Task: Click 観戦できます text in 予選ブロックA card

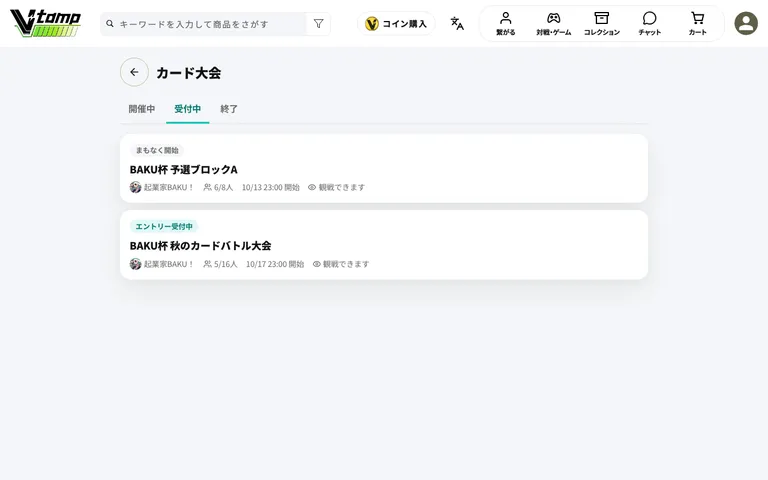Action: click(342, 187)
